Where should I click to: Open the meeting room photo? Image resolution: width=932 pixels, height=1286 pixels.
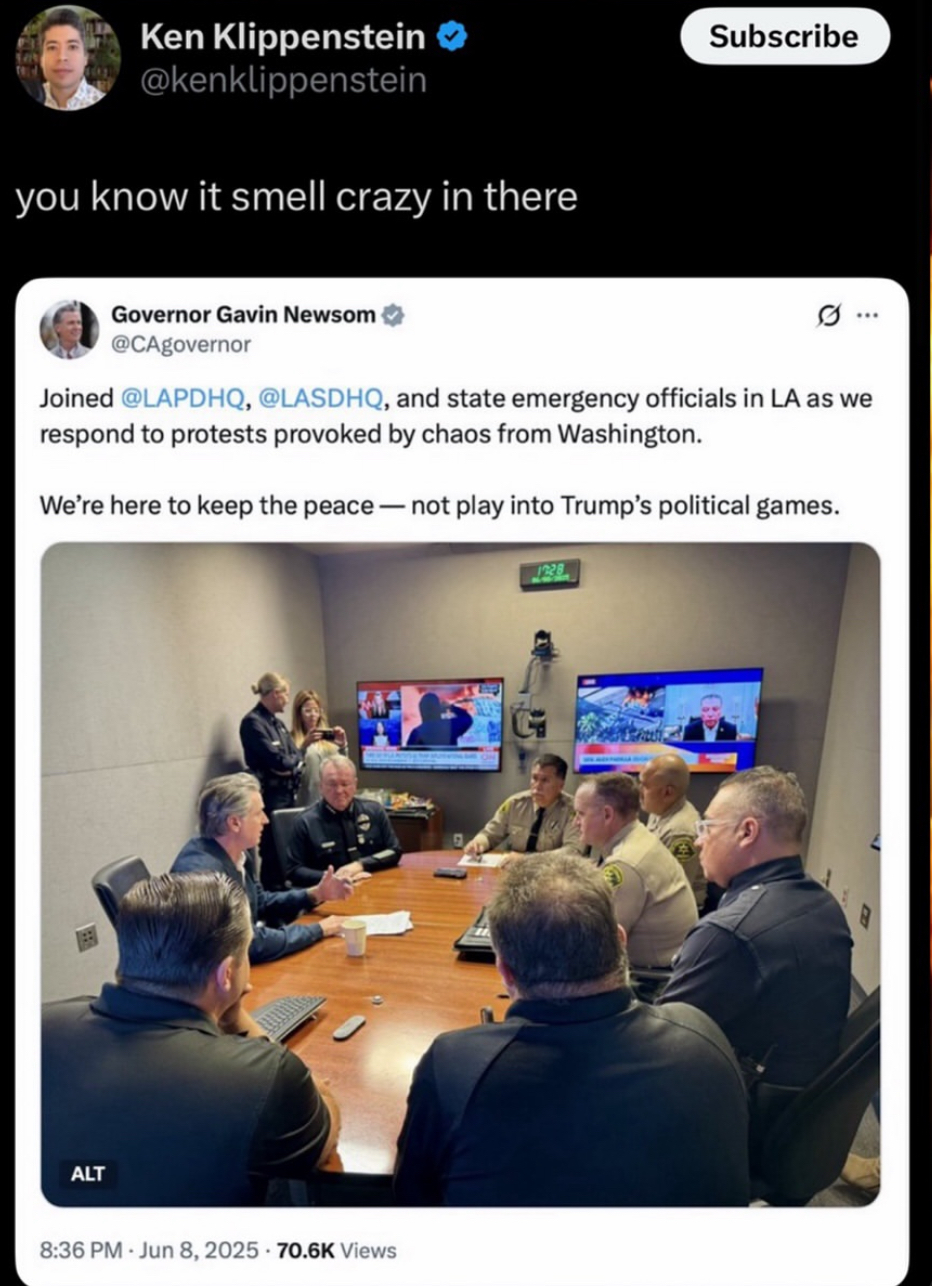click(460, 875)
